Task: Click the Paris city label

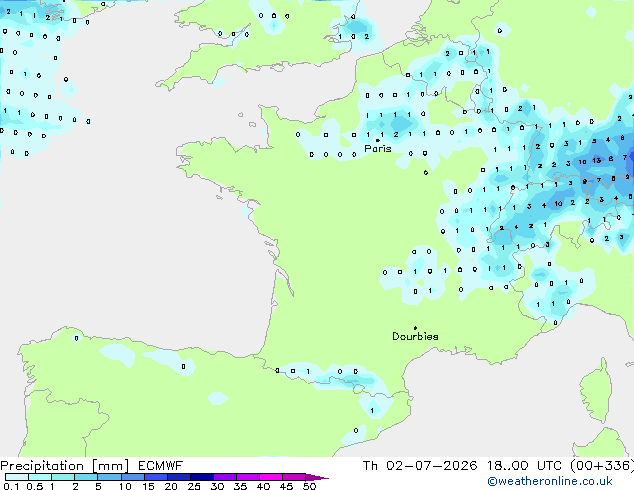Action: click(378, 149)
